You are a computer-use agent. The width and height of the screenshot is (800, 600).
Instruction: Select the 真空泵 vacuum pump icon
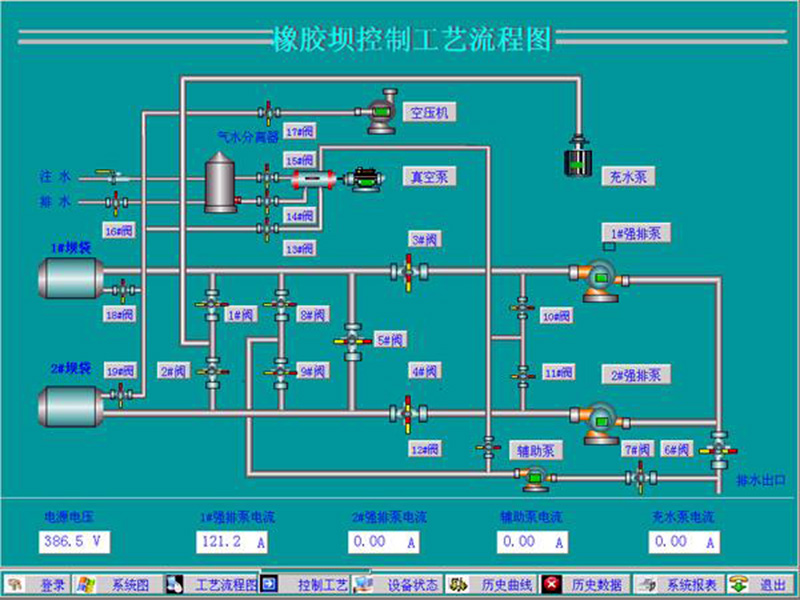click(363, 180)
